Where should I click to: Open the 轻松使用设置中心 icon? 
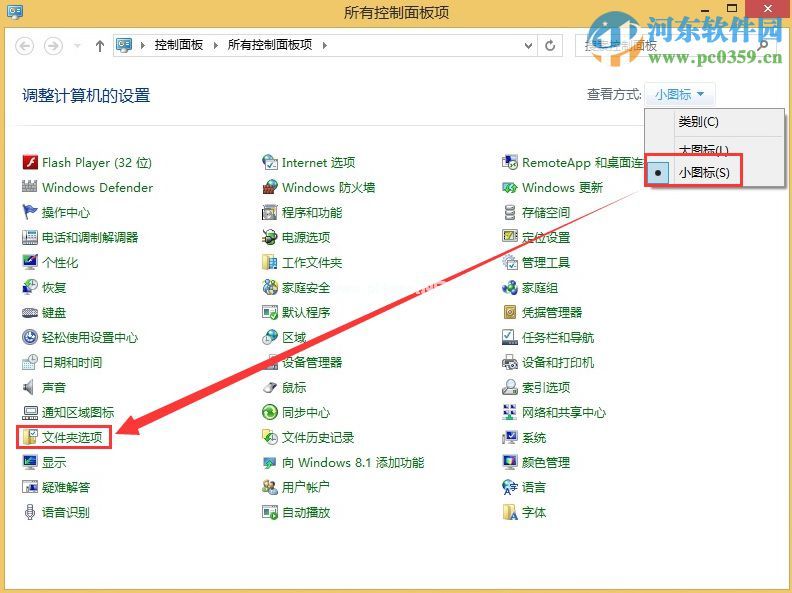[30, 337]
